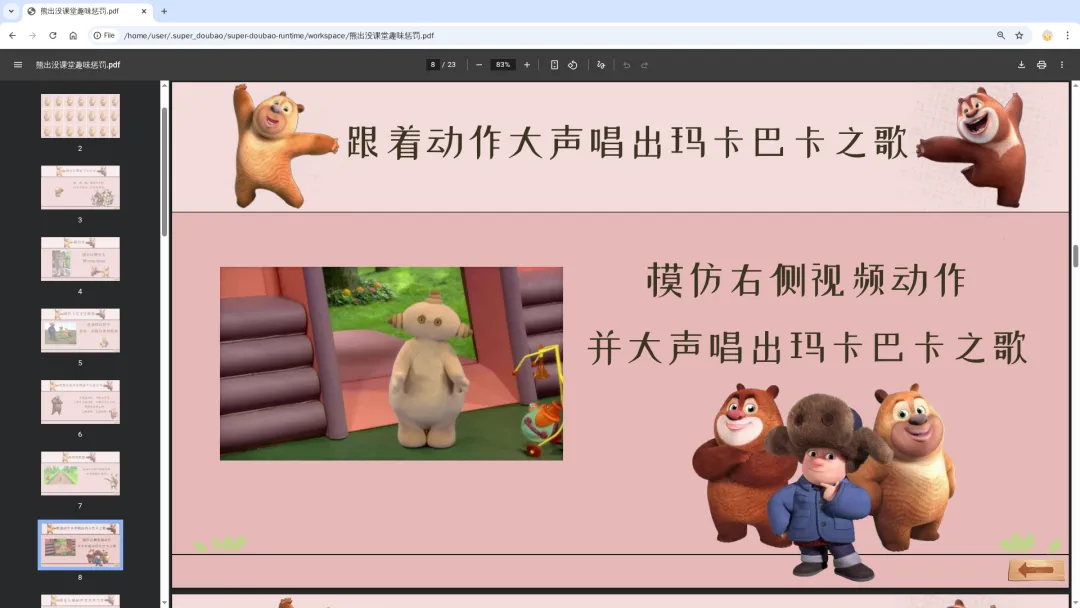
Task: Open page 2 thumbnail
Action: tap(80, 116)
